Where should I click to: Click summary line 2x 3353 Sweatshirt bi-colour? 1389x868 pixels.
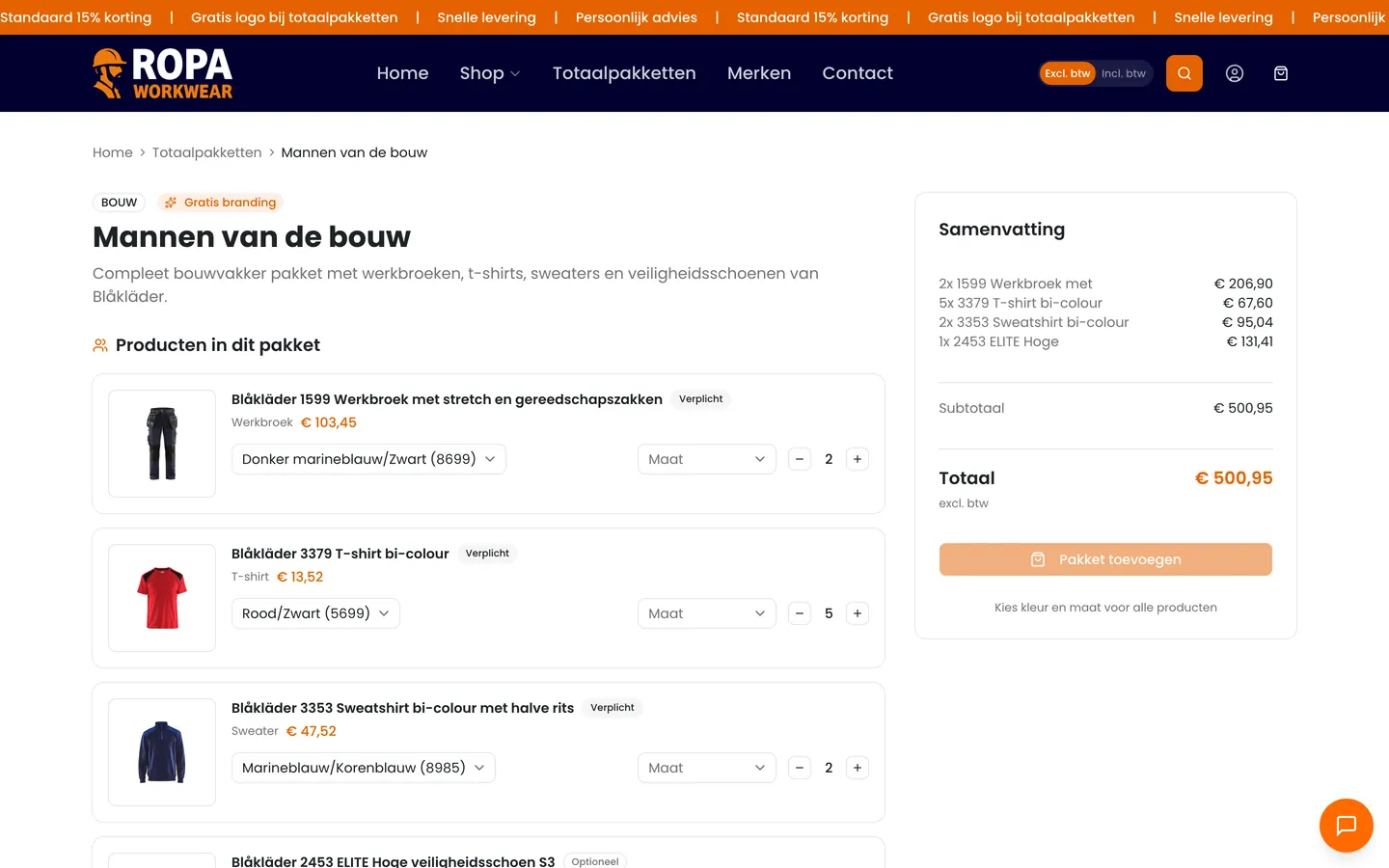coord(1034,322)
